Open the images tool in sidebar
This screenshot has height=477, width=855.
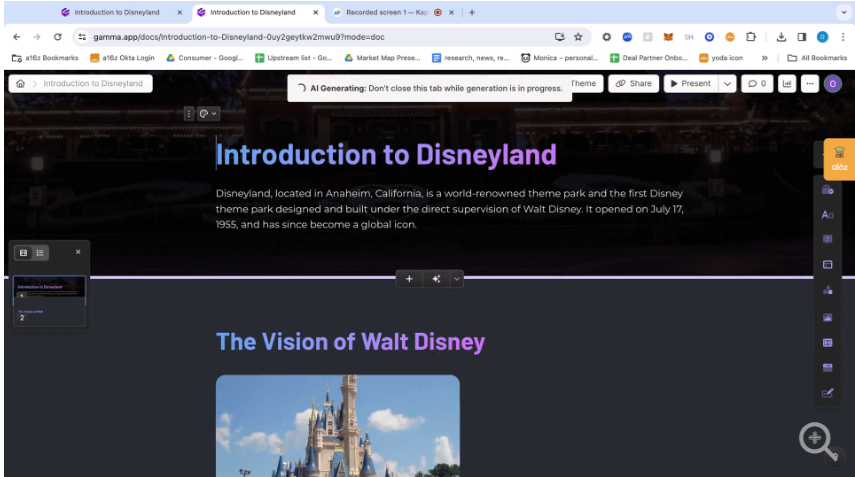point(827,317)
